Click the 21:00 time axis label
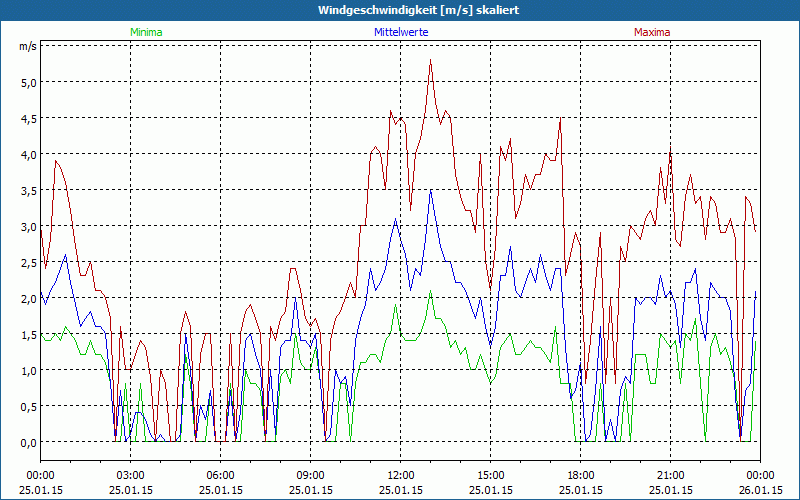The height and width of the screenshot is (500, 800). pyautogui.click(x=670, y=476)
